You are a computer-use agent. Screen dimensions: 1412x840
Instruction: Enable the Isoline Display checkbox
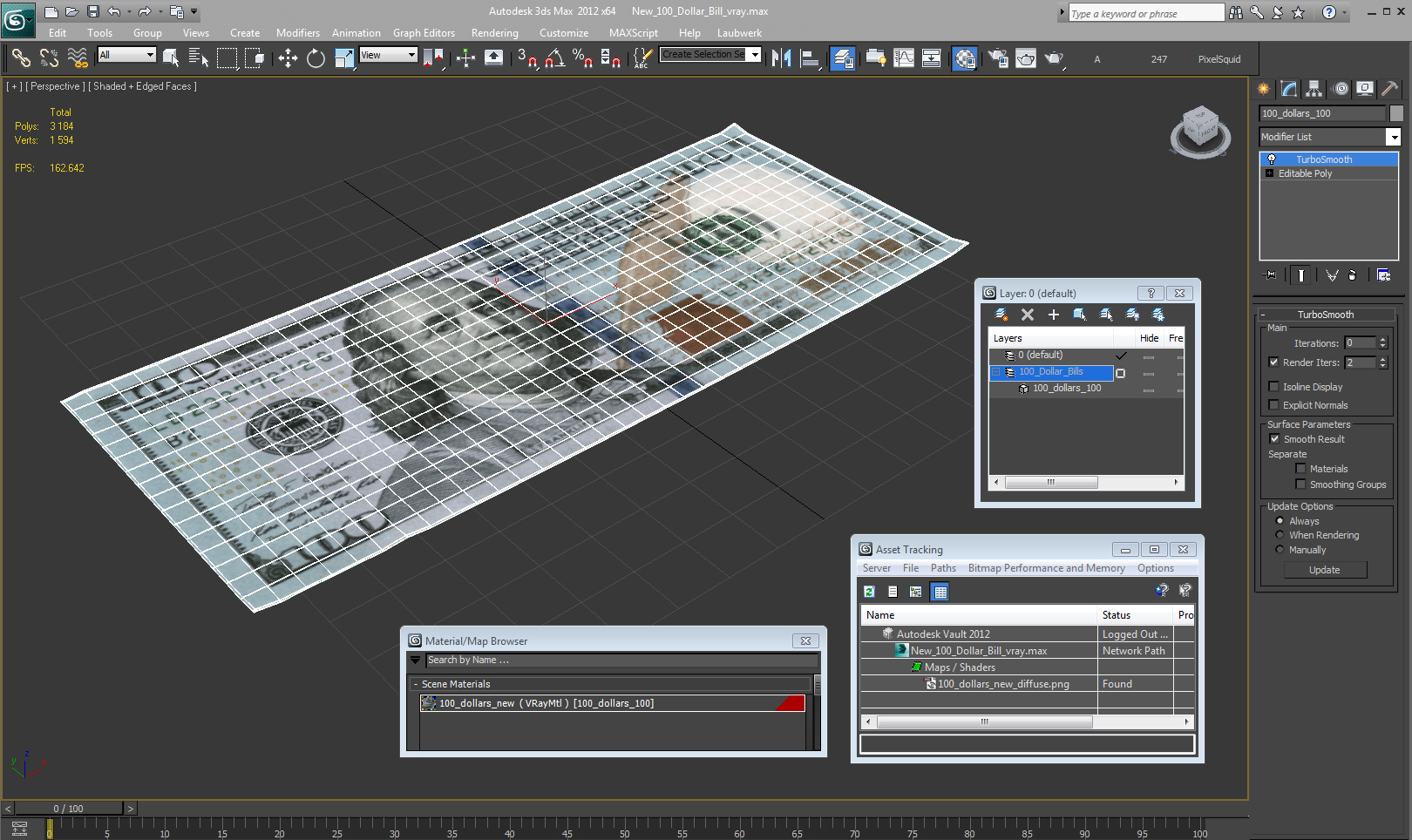coord(1273,387)
